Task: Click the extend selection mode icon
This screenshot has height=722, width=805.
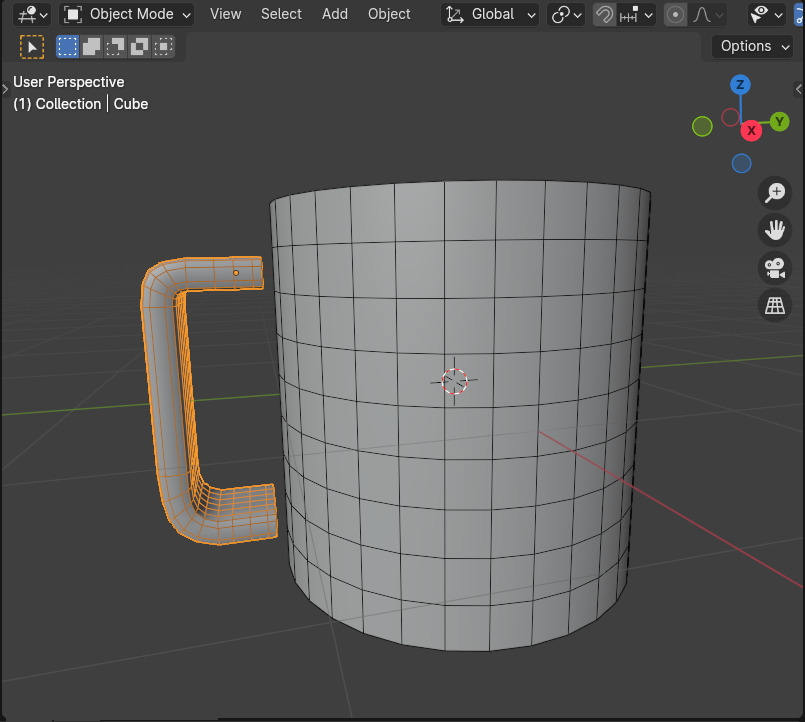Action: [x=91, y=47]
